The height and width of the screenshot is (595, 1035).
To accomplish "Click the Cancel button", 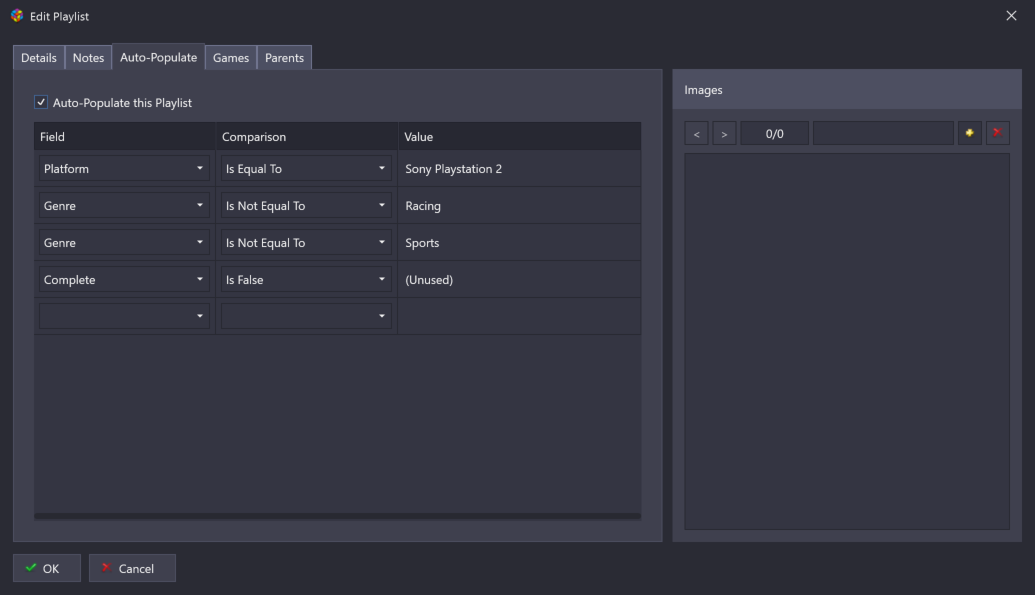I will point(132,568).
